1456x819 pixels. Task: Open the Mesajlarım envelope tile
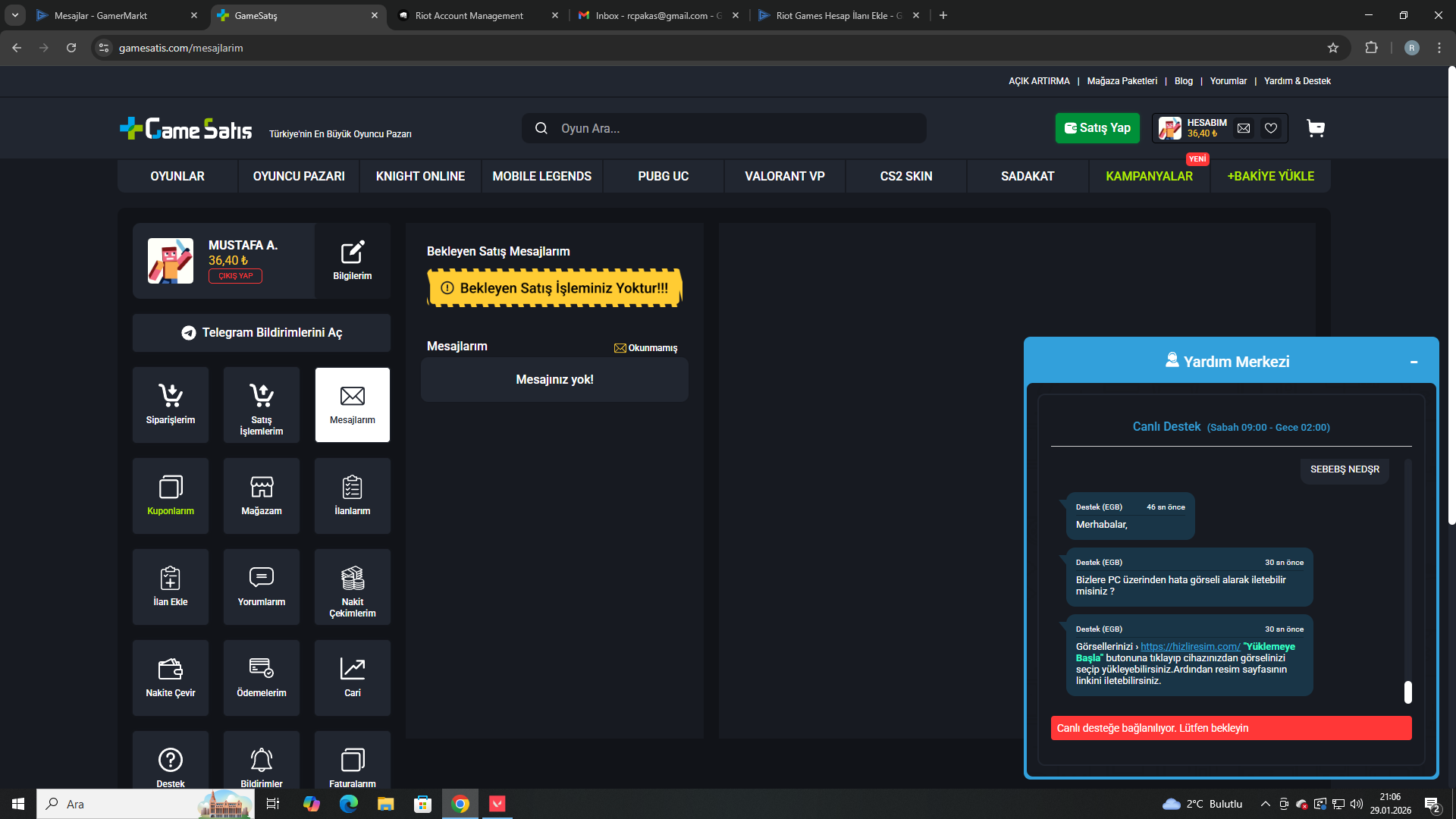(x=353, y=405)
